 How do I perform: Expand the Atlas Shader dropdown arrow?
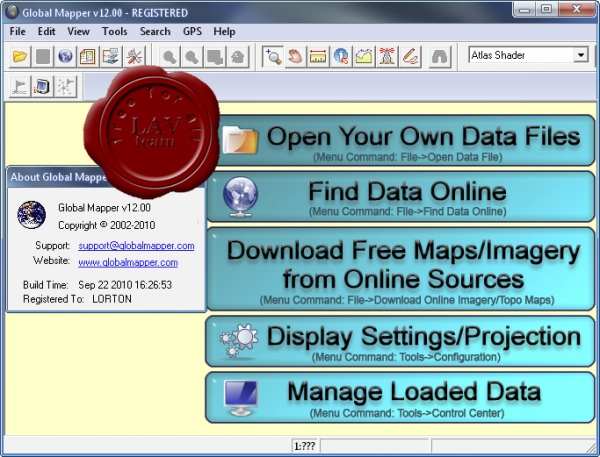581,55
